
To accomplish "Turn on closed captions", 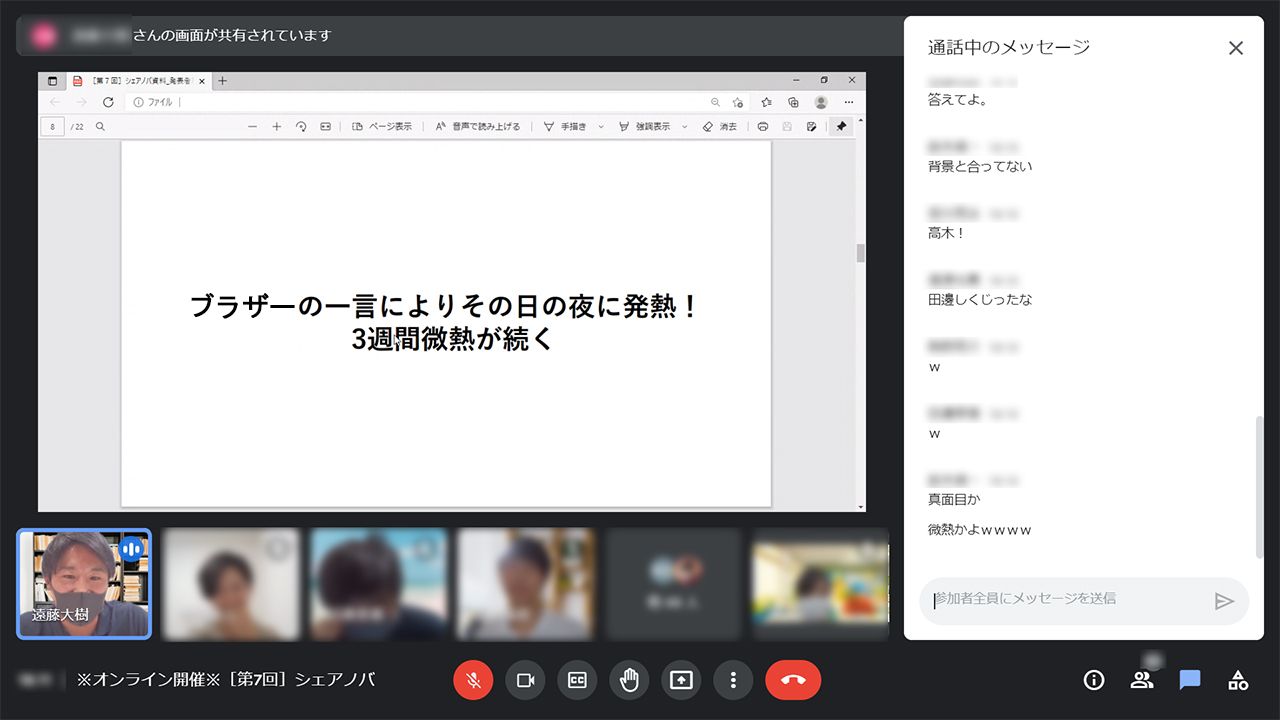I will (x=577, y=680).
